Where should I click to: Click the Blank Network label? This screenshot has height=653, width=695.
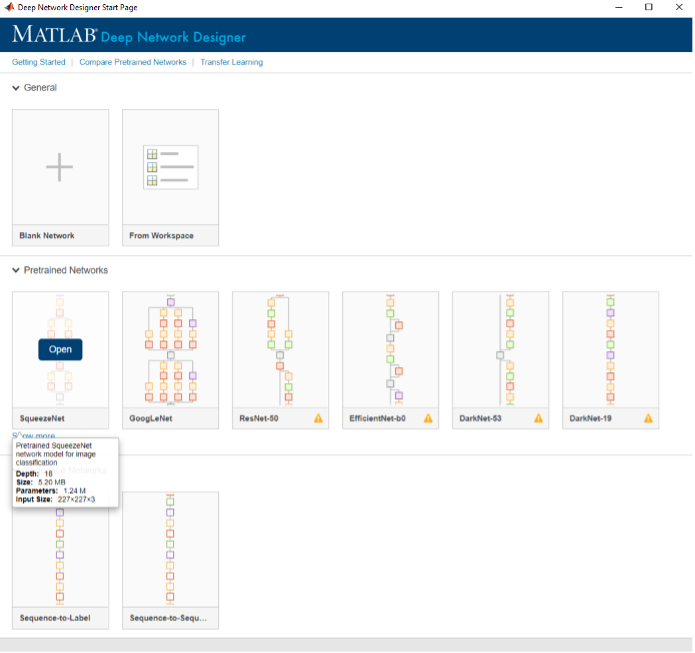pyautogui.click(x=47, y=236)
